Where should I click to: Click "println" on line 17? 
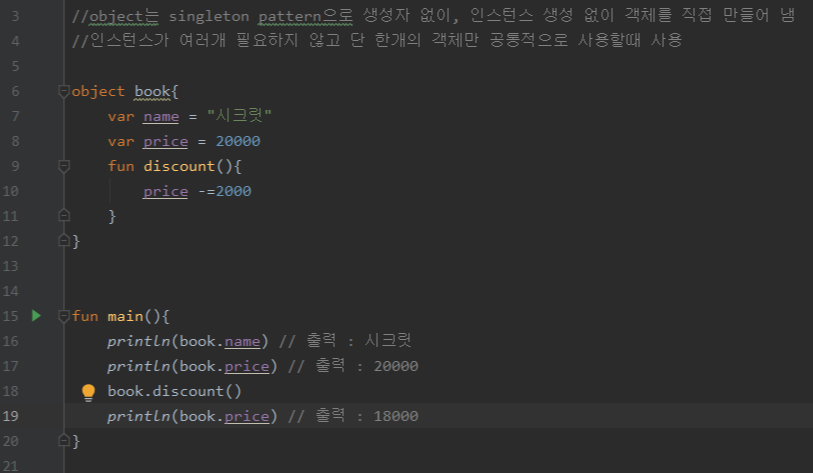pos(139,366)
